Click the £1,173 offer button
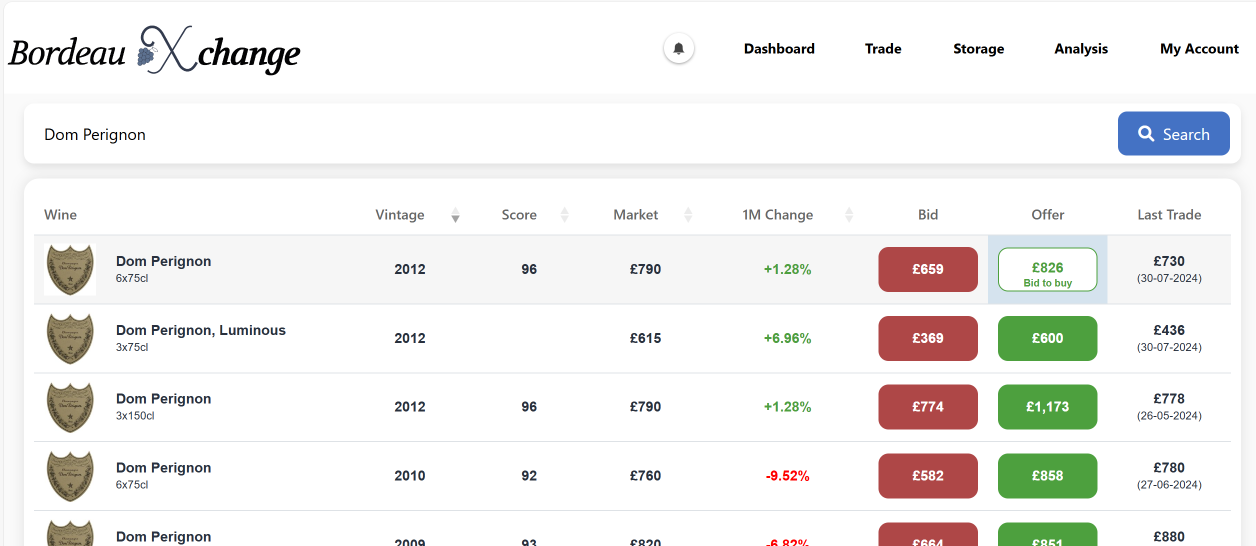This screenshot has height=546, width=1256. 1048,407
